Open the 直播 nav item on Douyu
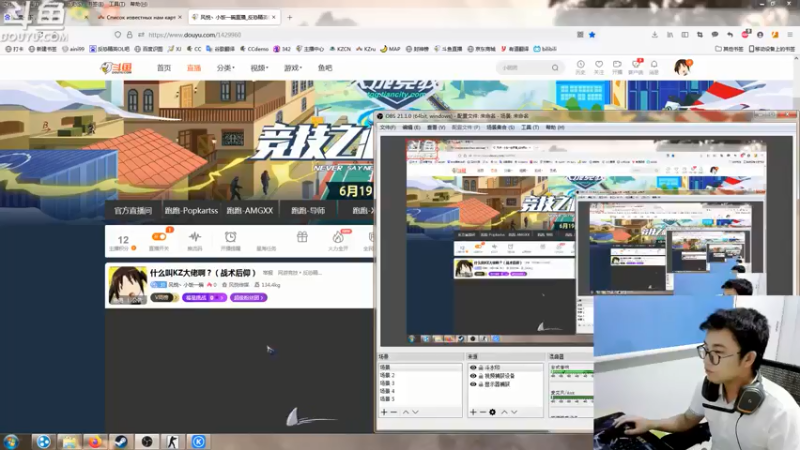The image size is (800, 450). pyautogui.click(x=194, y=67)
